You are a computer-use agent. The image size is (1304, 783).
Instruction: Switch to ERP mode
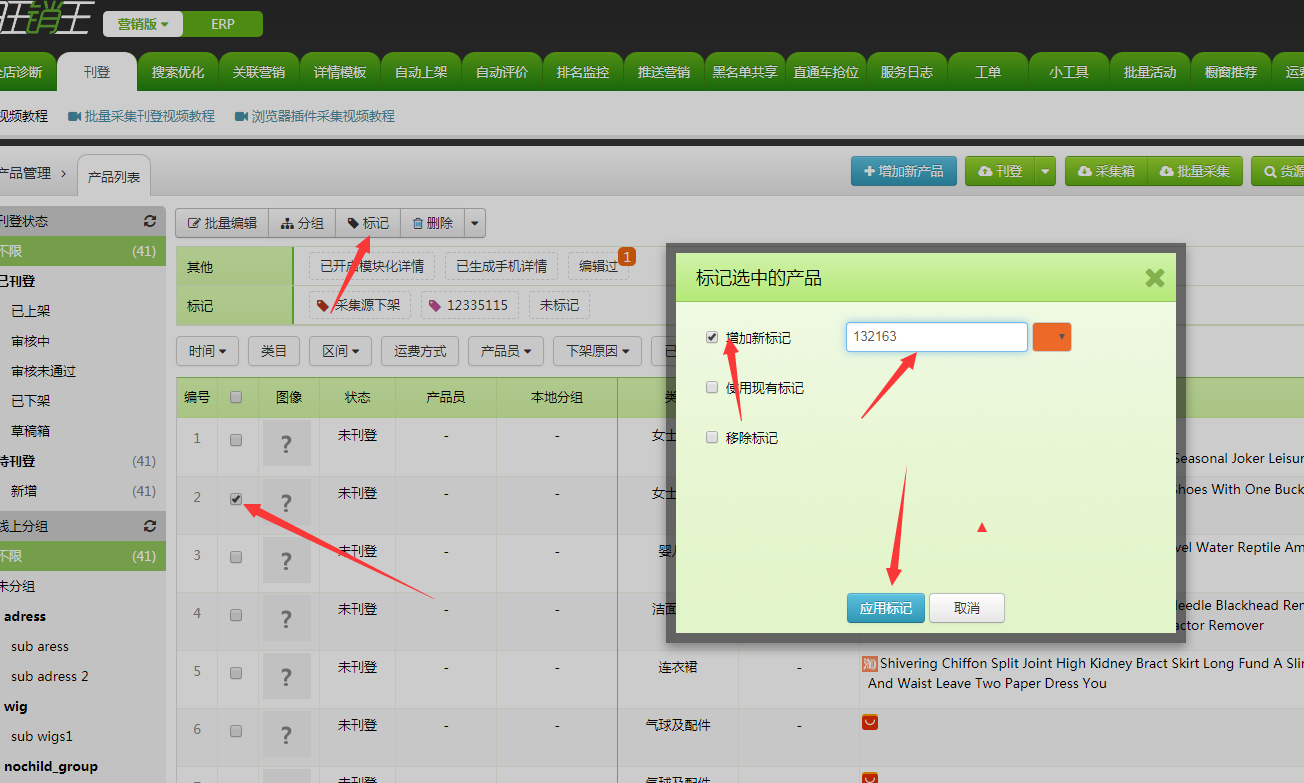tap(223, 24)
